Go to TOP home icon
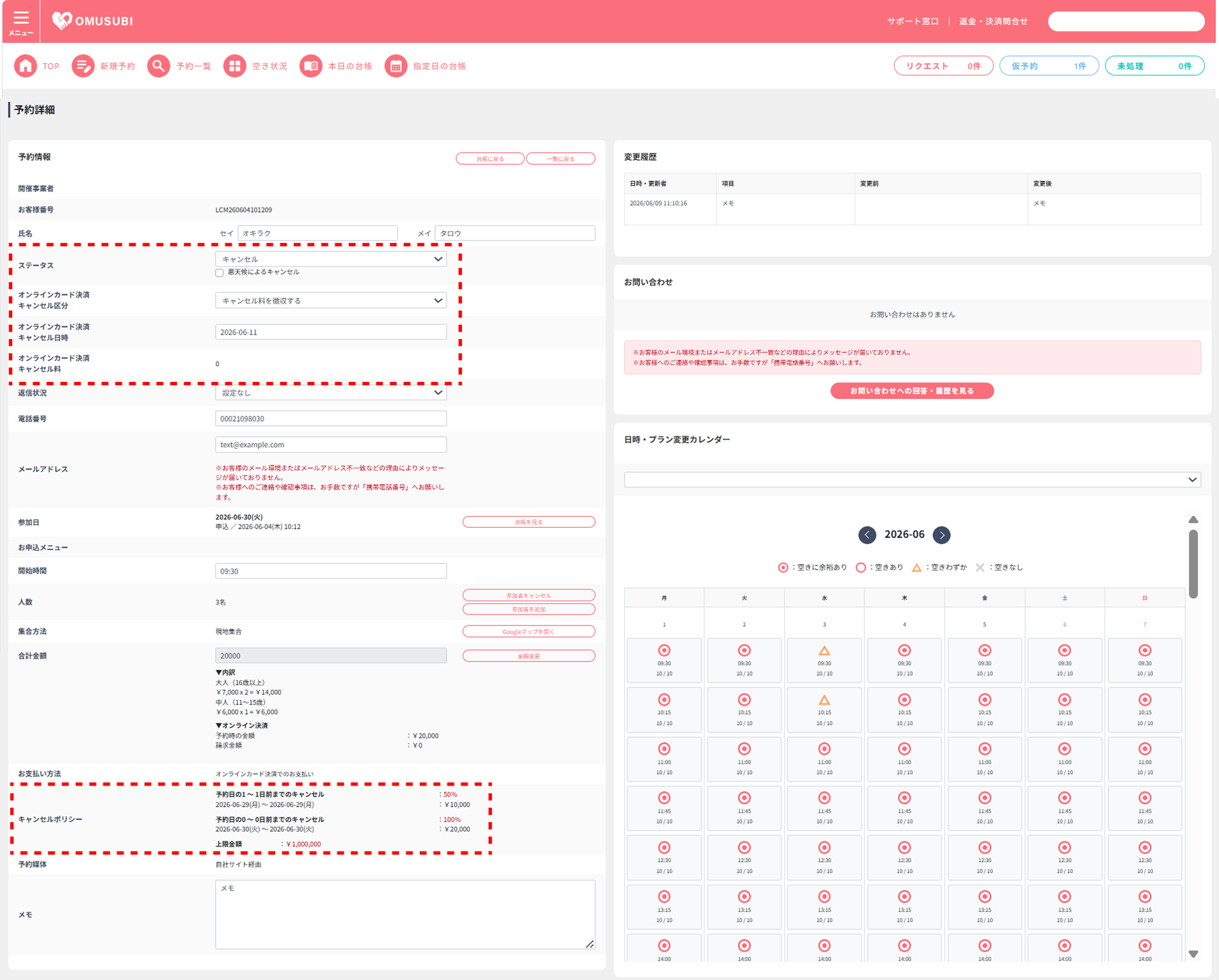The width and height of the screenshot is (1219, 980). click(26, 66)
